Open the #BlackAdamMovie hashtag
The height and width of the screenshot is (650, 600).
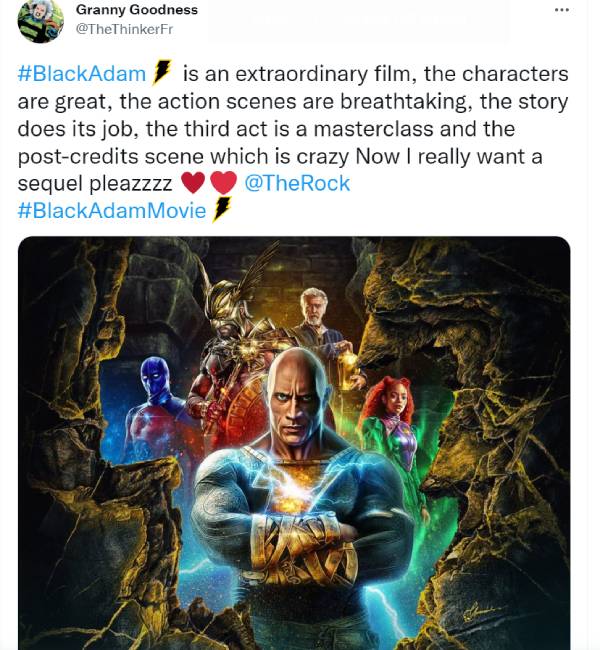tap(112, 210)
